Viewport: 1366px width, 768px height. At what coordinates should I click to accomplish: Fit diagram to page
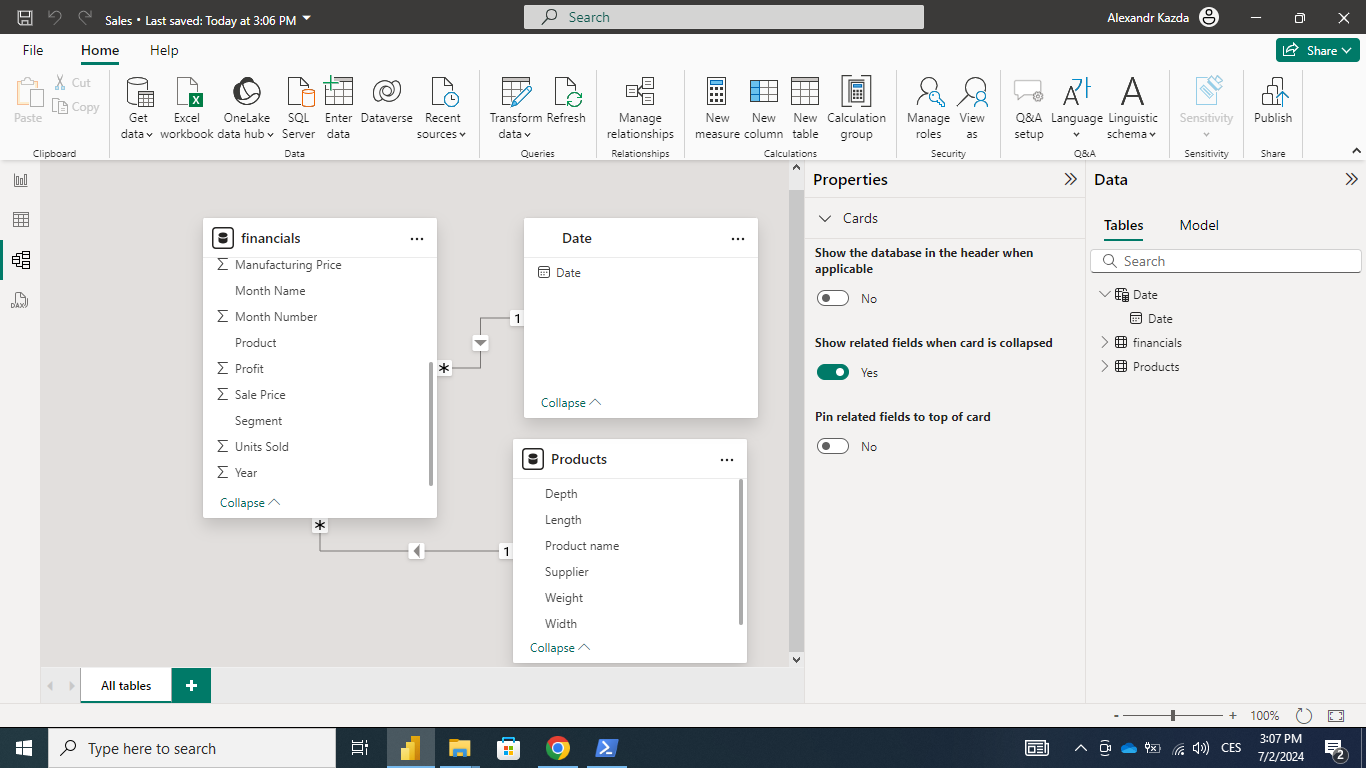click(1336, 716)
